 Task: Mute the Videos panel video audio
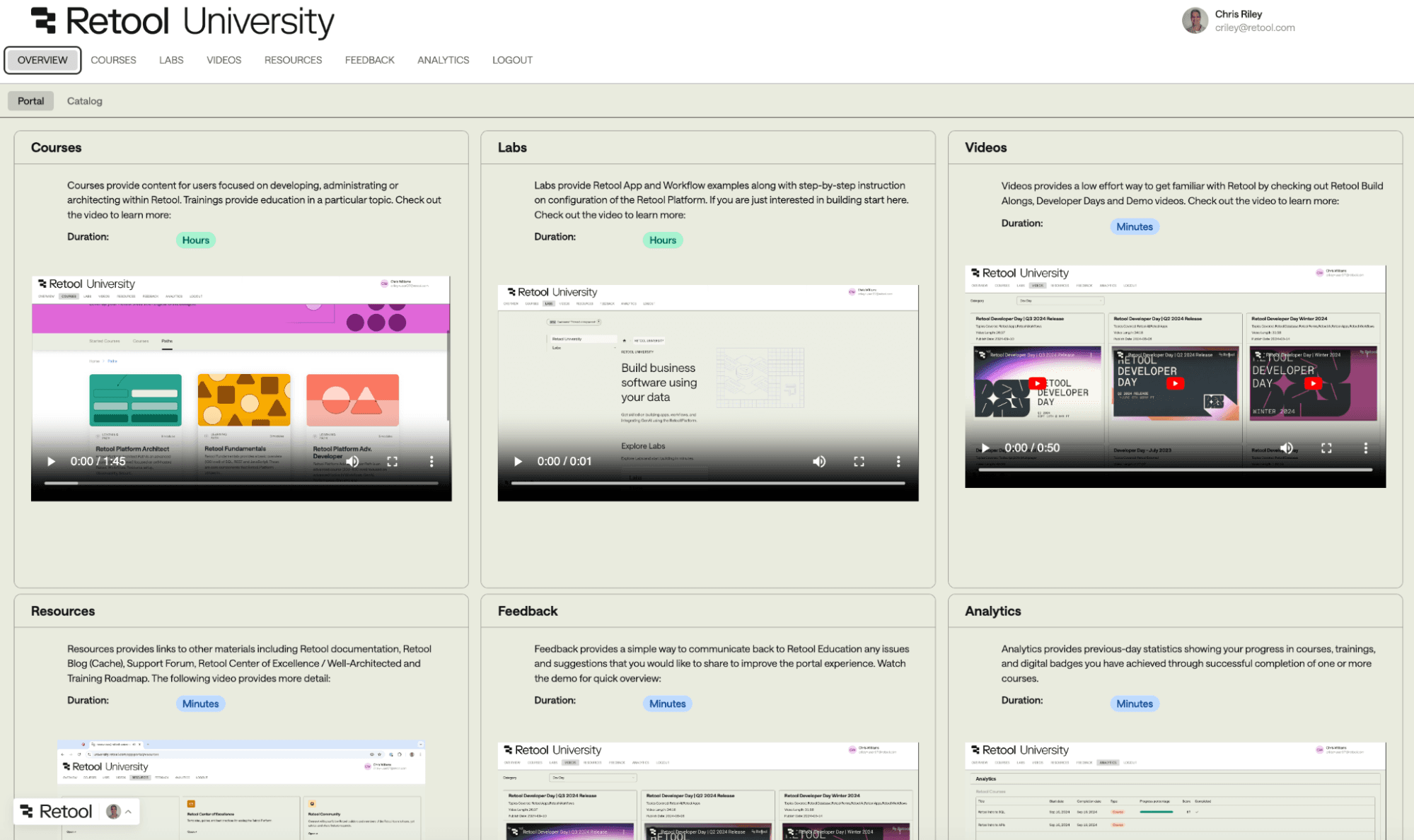(1286, 448)
